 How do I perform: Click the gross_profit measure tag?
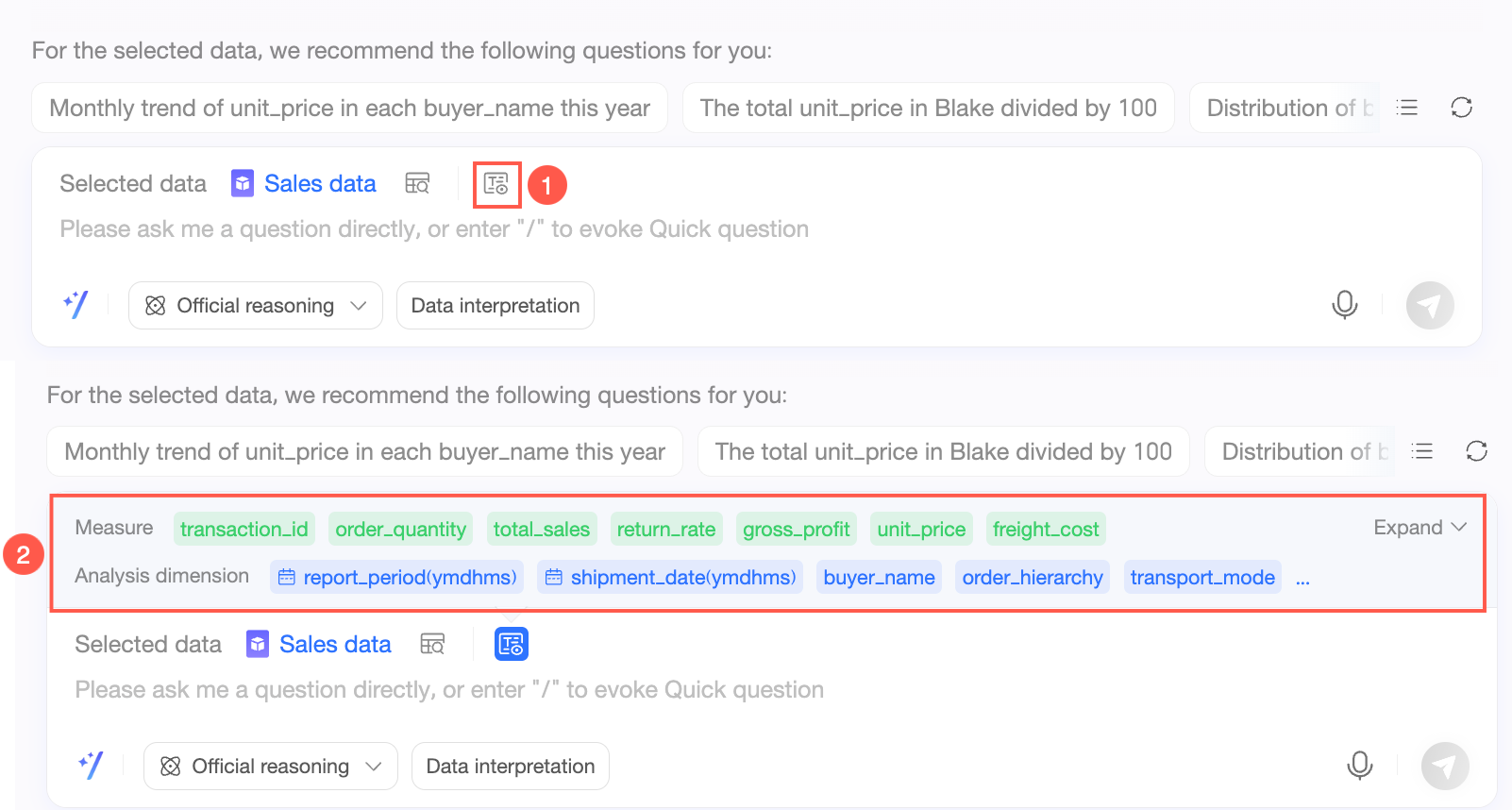pyautogui.click(x=796, y=530)
